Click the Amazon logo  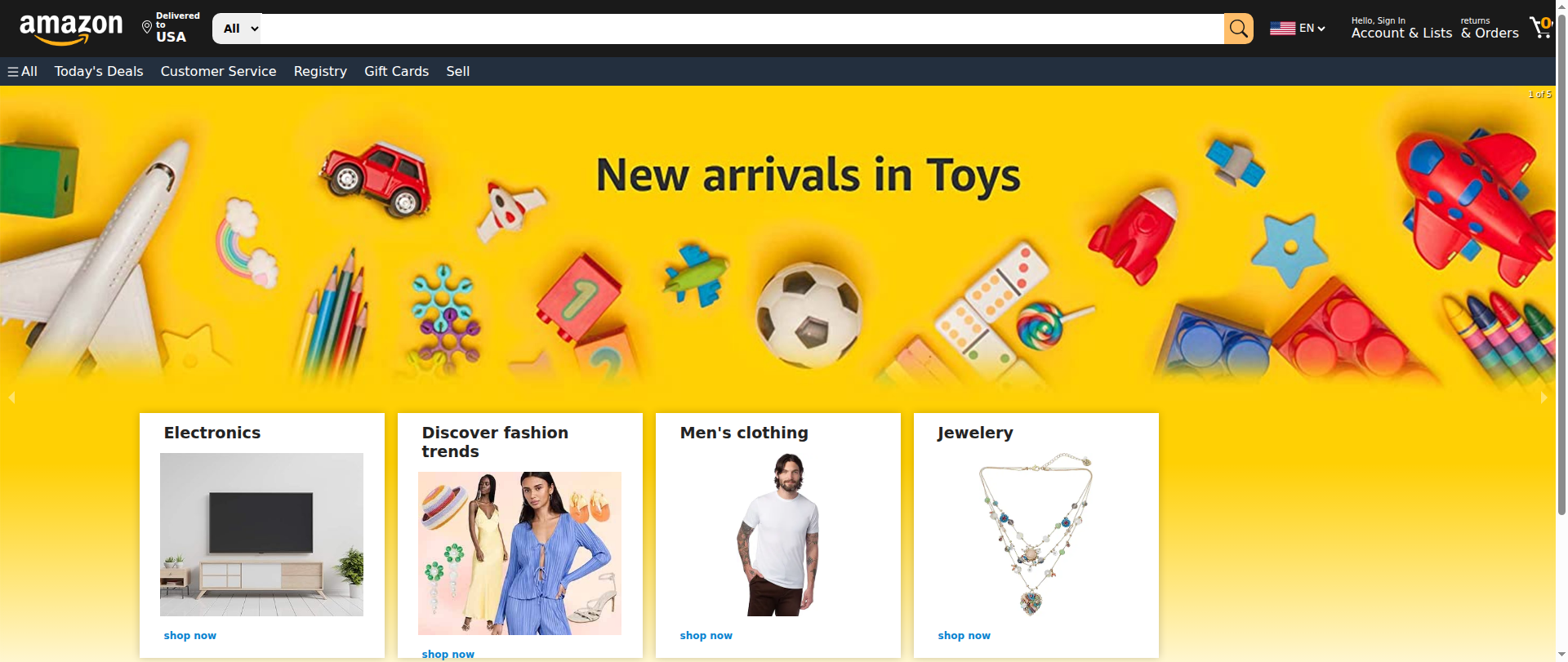tap(71, 29)
